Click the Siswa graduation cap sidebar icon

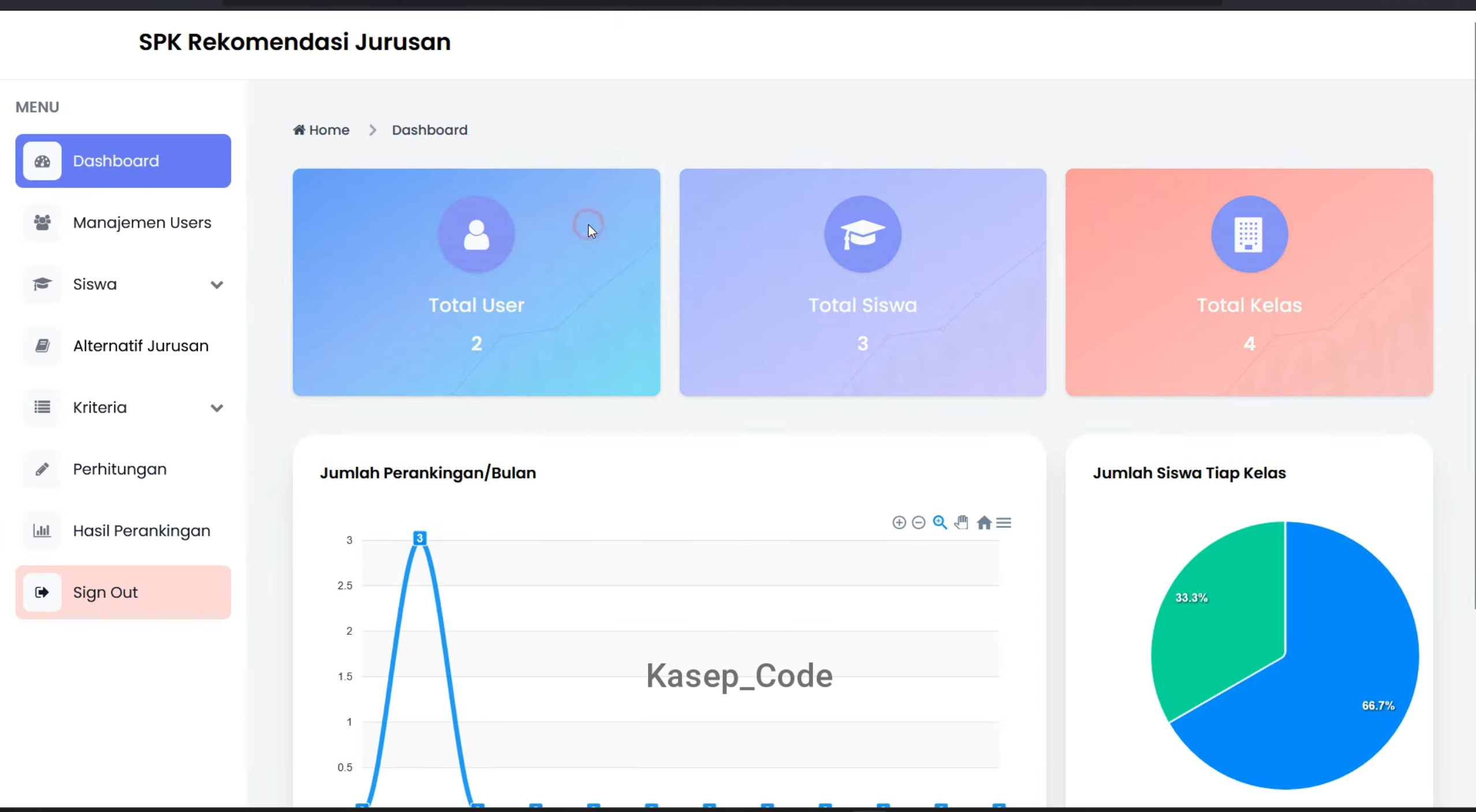[x=42, y=284]
